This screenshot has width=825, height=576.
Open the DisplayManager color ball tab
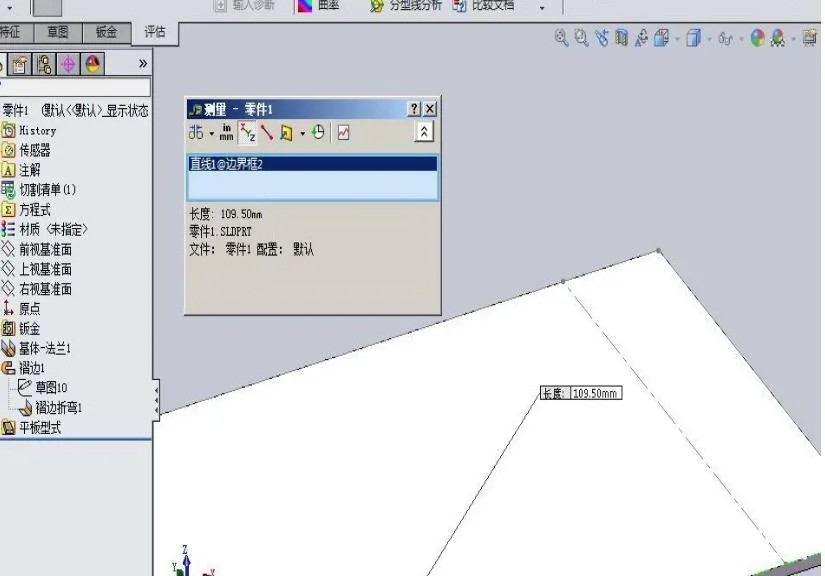(93, 64)
